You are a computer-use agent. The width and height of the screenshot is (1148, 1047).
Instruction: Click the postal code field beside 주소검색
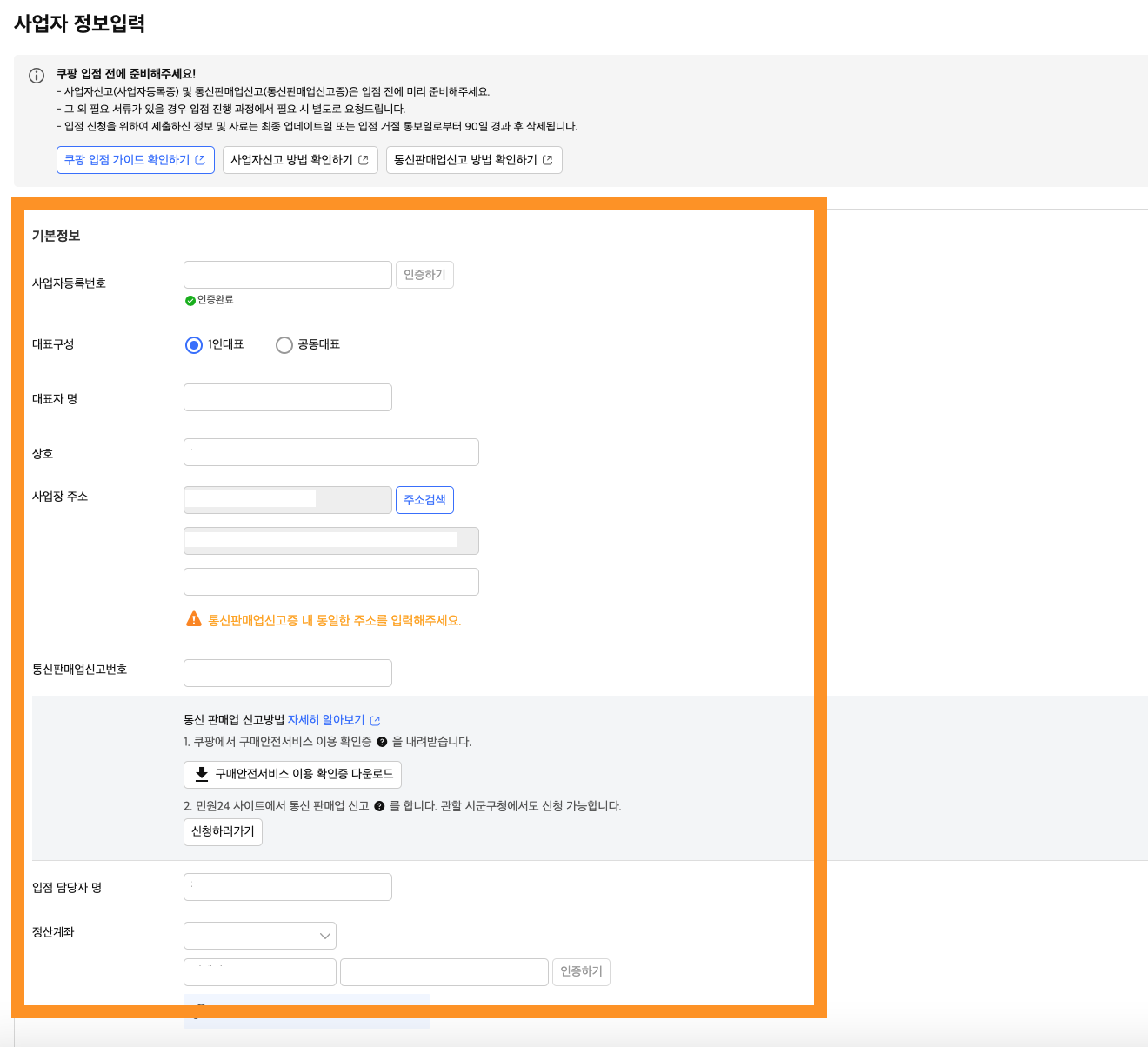coord(288,500)
